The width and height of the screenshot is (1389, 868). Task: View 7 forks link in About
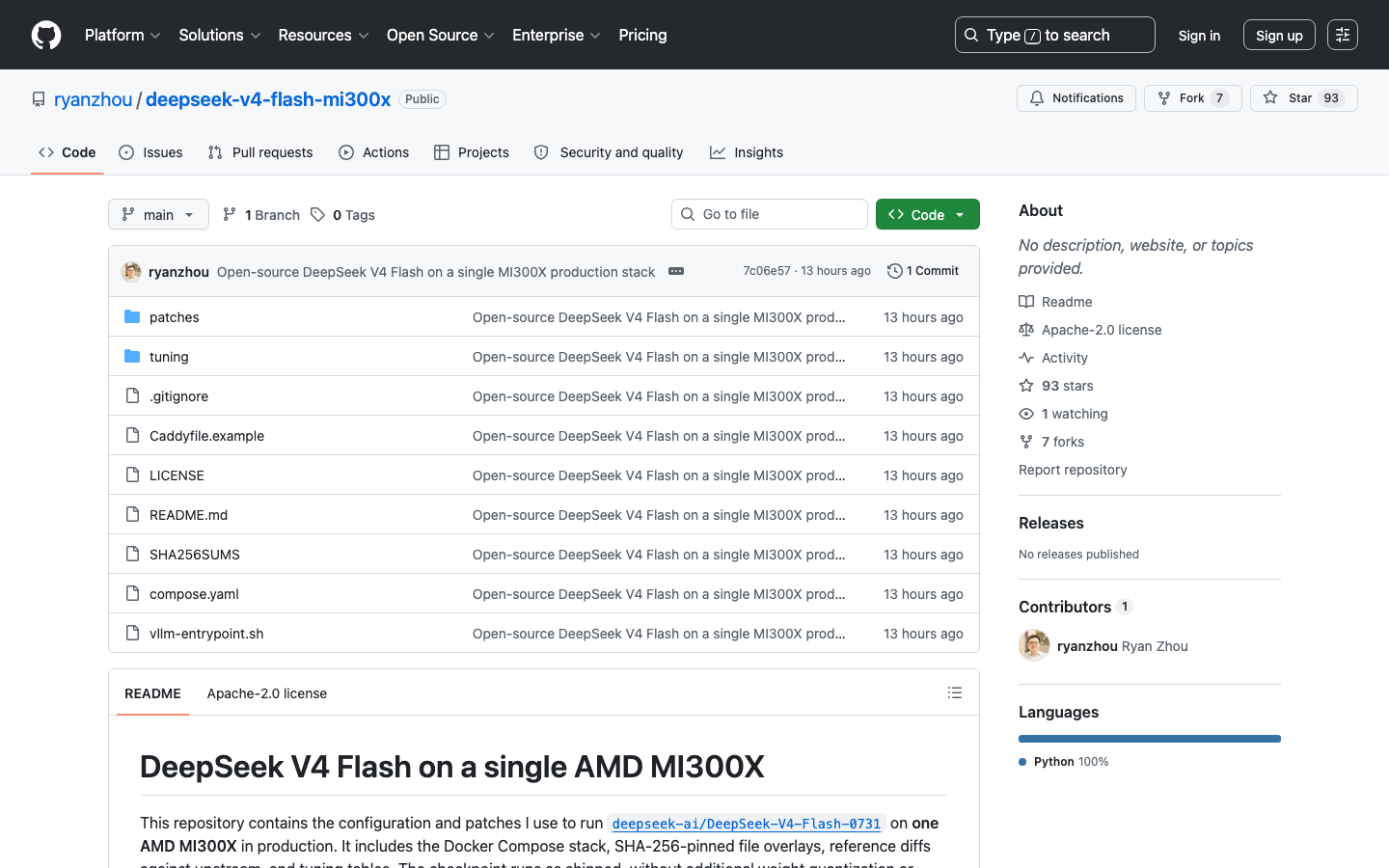click(x=1051, y=442)
